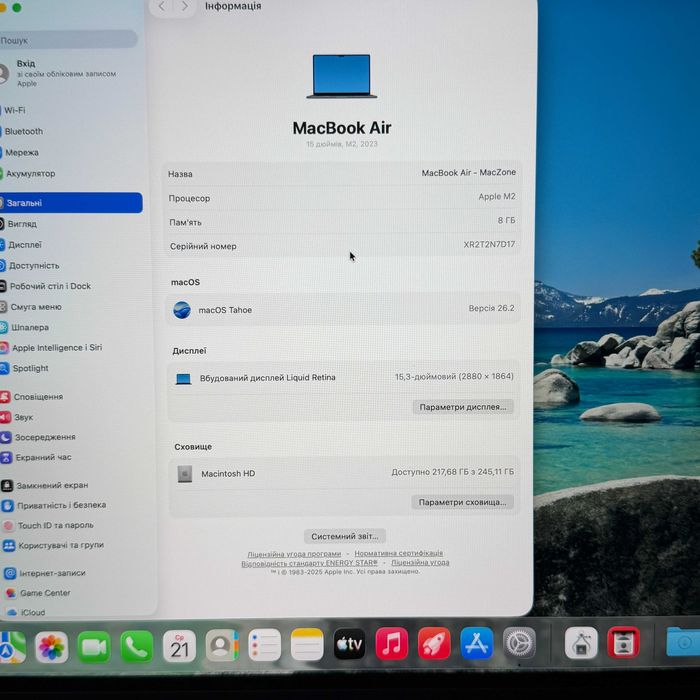Go back with the left chevron

point(161,6)
